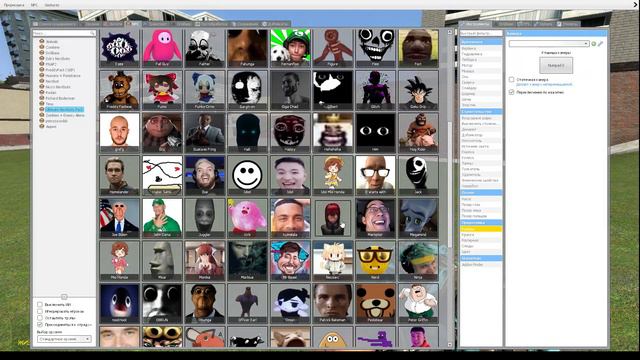Spawn the Obunga nextbot
The width and height of the screenshot is (640, 360).
(204, 303)
